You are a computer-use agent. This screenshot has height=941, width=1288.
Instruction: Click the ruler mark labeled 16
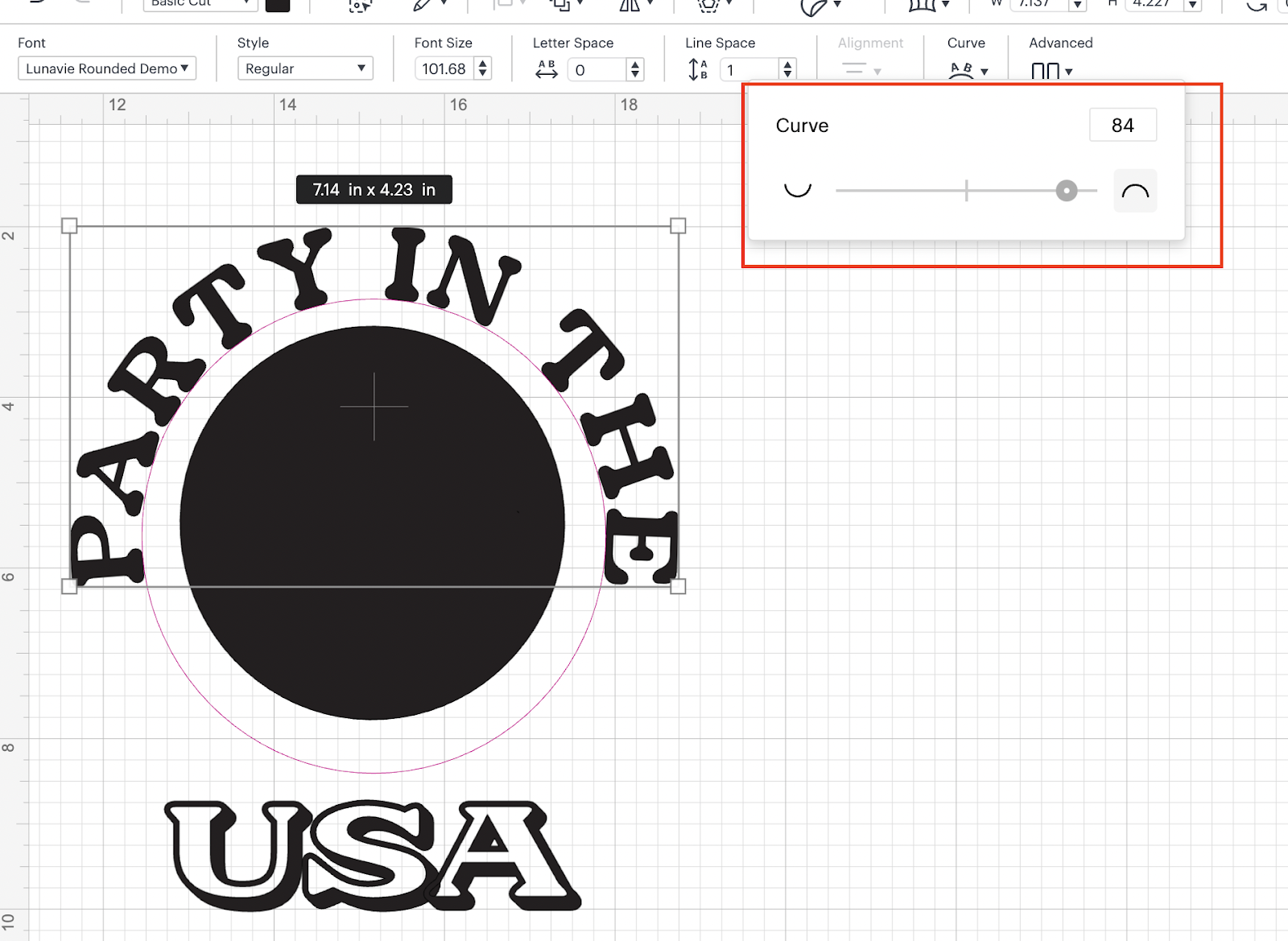point(459,105)
